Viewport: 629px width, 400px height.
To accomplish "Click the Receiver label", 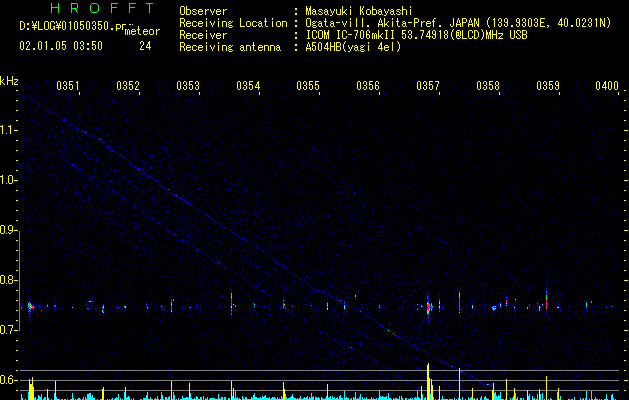I will point(203,35).
